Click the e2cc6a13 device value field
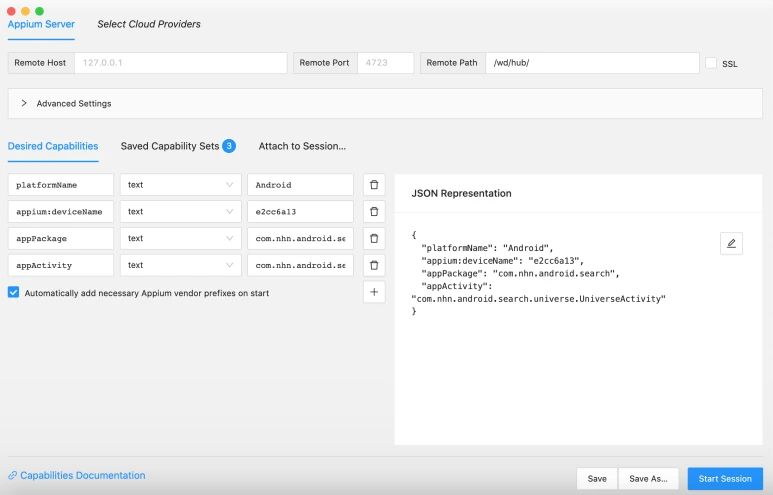Image resolution: width=773 pixels, height=495 pixels. 300,212
